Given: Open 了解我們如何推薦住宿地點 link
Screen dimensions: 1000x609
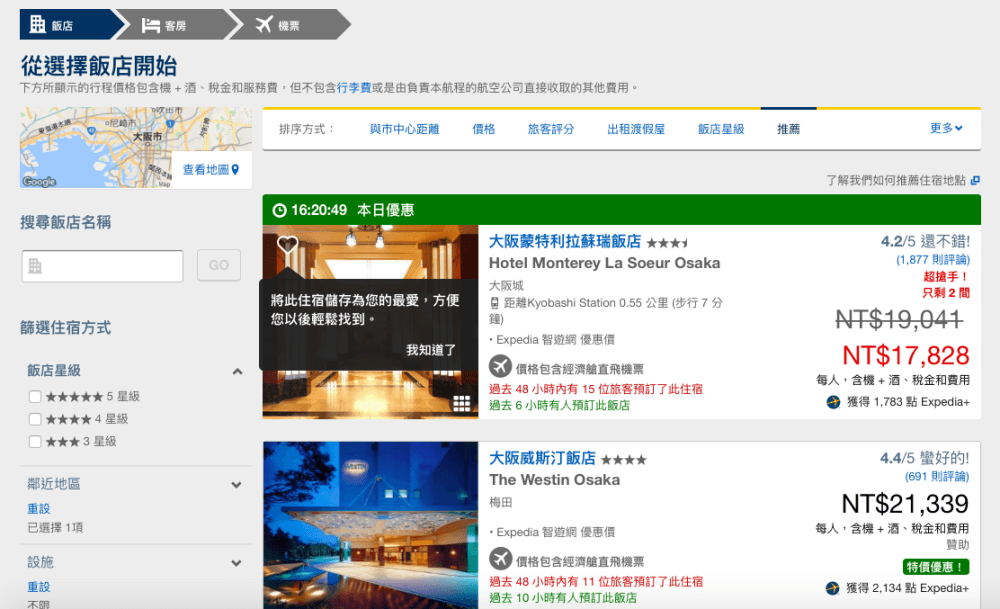Looking at the screenshot, I should pos(896,180).
